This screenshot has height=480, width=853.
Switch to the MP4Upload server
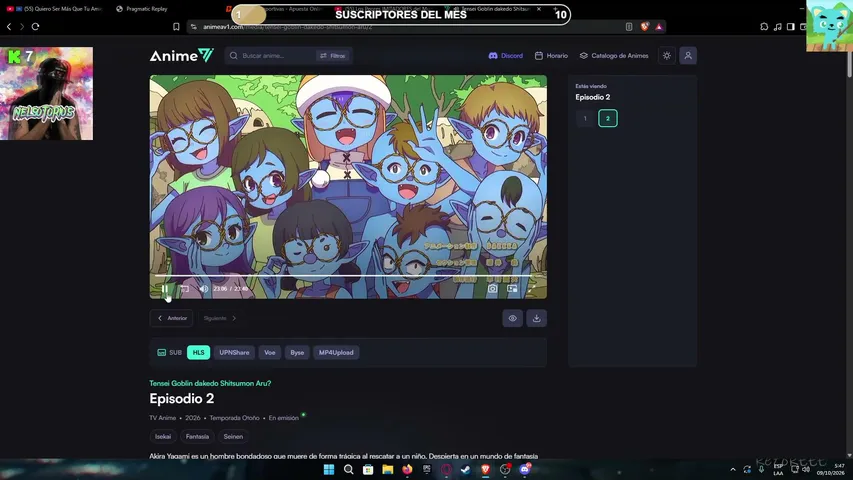[x=336, y=353]
